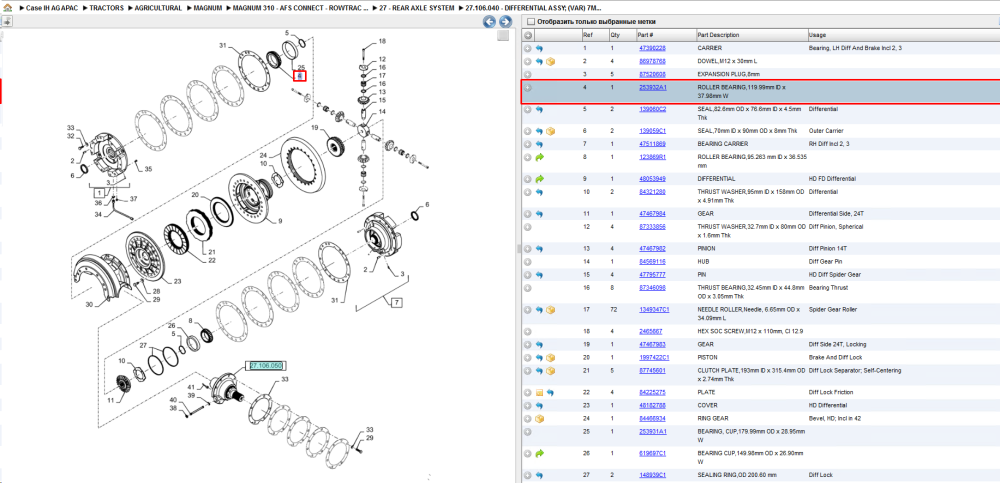This screenshot has width=1000, height=483.
Task: Open the MAGNUM breadcrumb
Action: coord(208,8)
